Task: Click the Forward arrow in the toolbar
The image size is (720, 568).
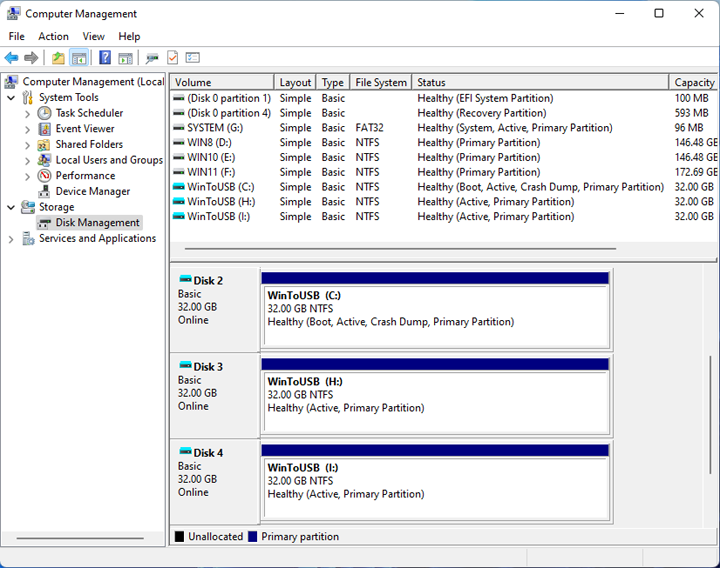Action: (31, 58)
